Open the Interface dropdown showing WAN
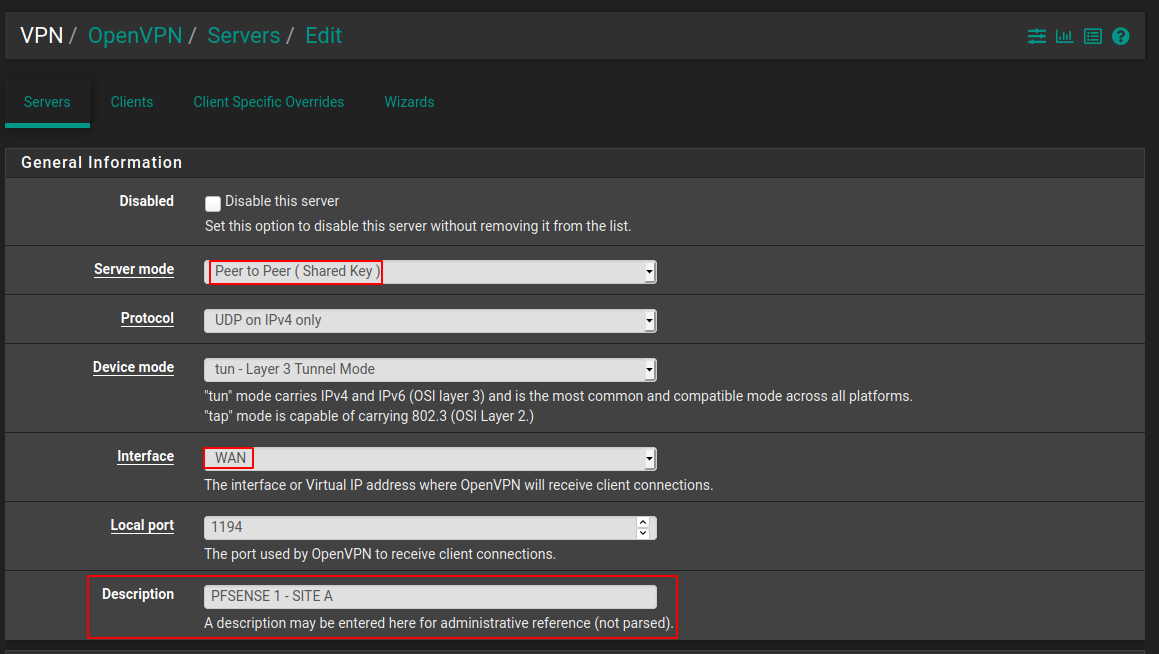1159x654 pixels. pos(430,459)
